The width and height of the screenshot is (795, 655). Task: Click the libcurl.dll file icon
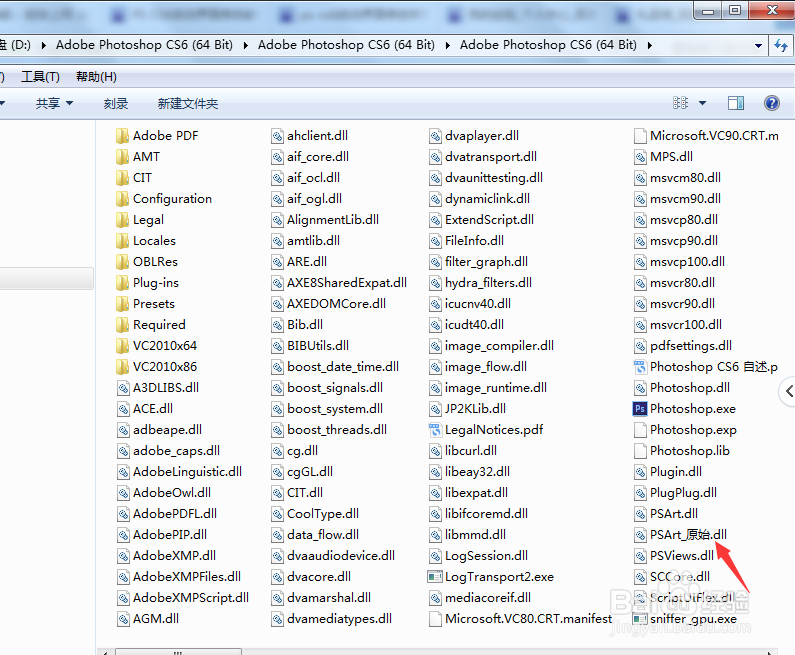435,451
